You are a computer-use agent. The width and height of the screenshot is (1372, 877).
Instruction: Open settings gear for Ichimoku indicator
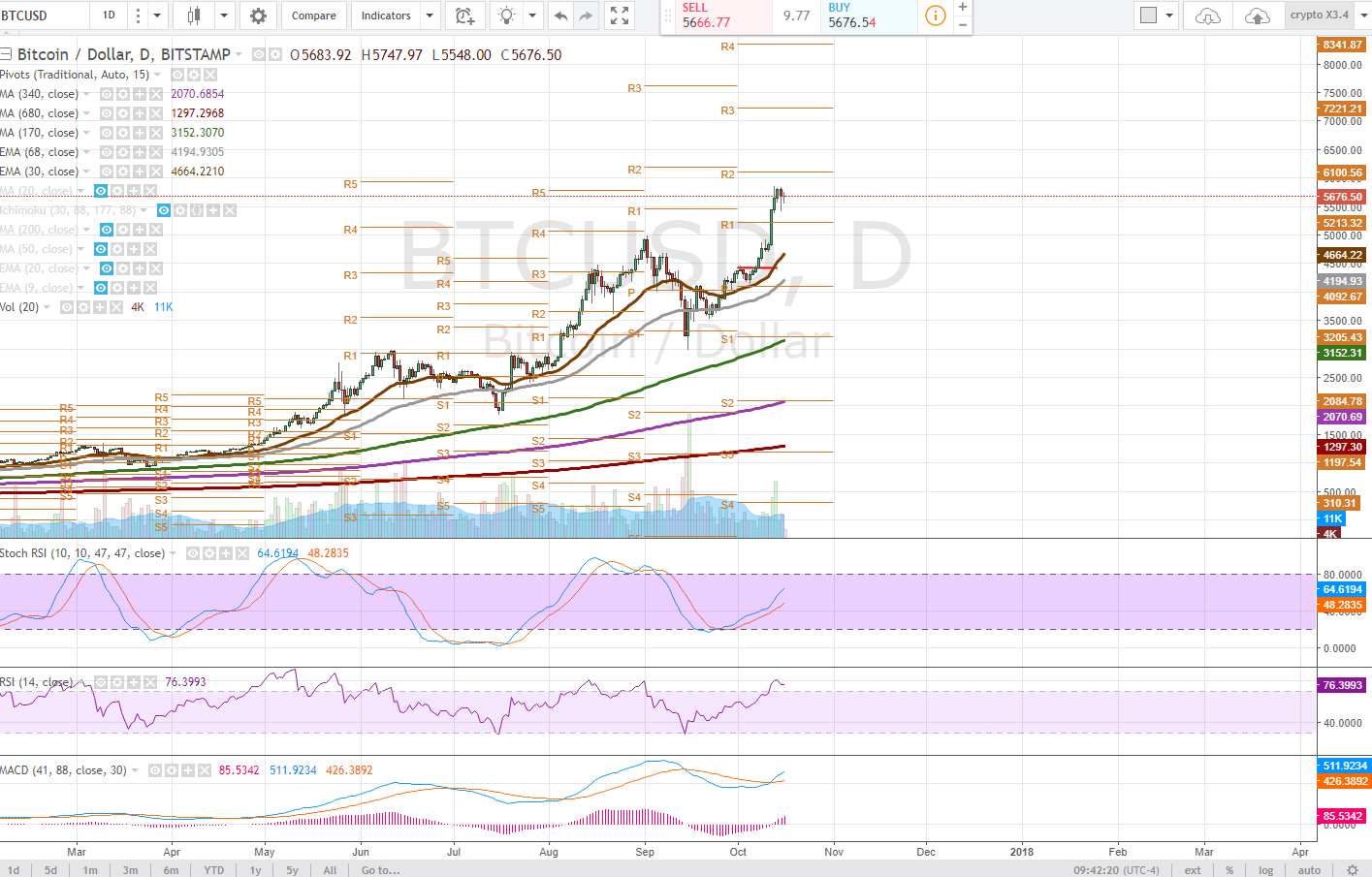coord(180,210)
